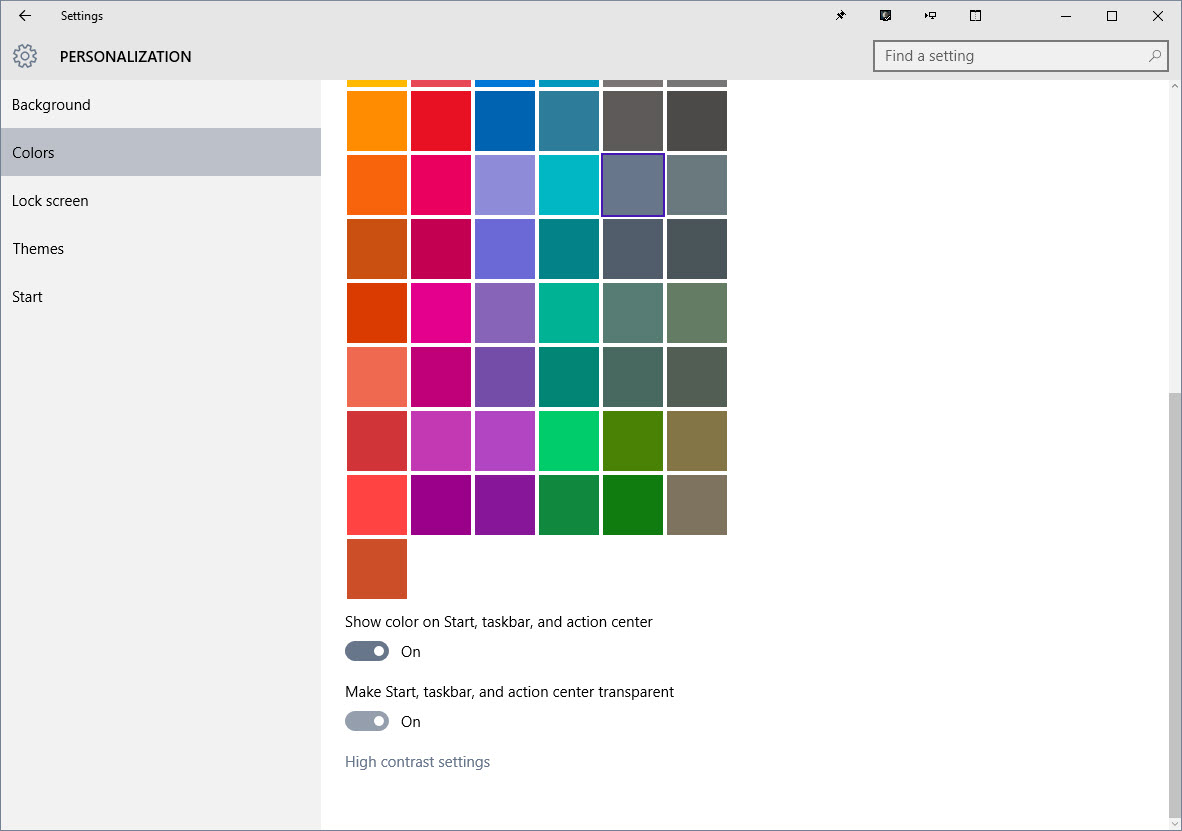Click the pin icon in title bar
This screenshot has height=831, width=1182.
click(x=841, y=16)
